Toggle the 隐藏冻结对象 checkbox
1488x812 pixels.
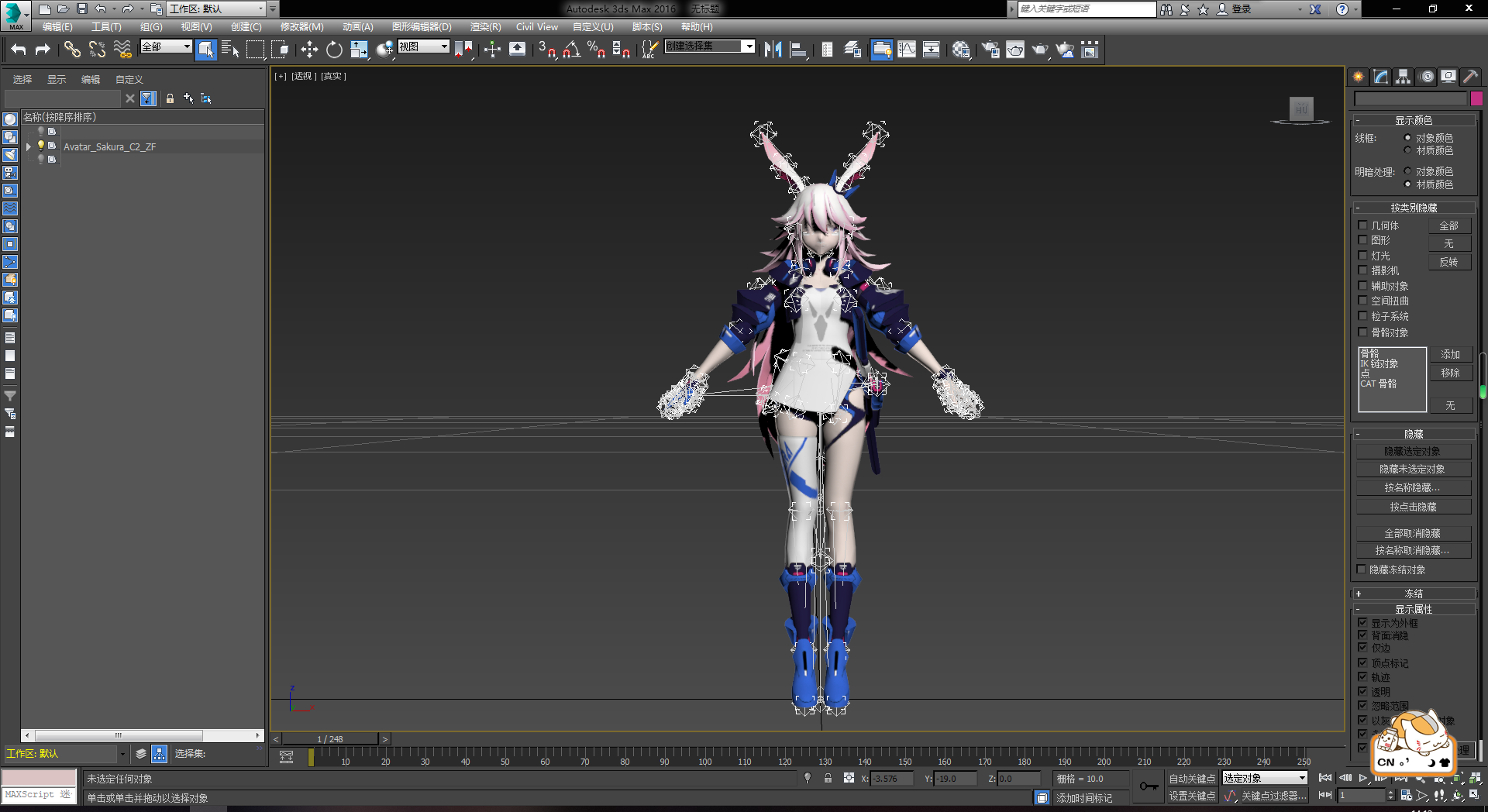click(x=1361, y=569)
